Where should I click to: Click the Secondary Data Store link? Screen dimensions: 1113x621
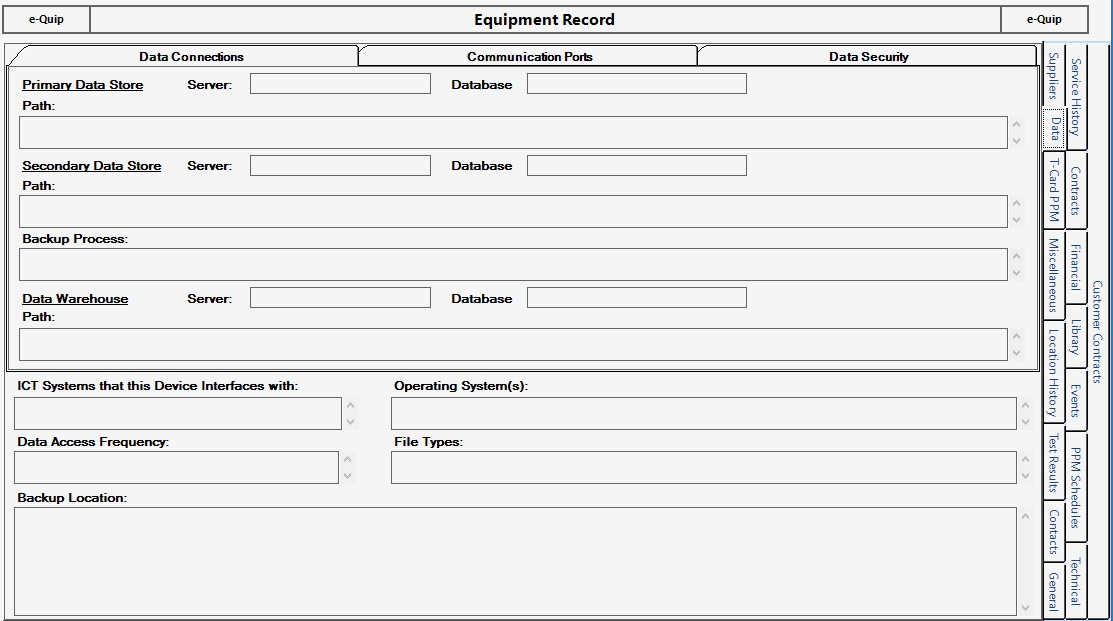coord(92,165)
